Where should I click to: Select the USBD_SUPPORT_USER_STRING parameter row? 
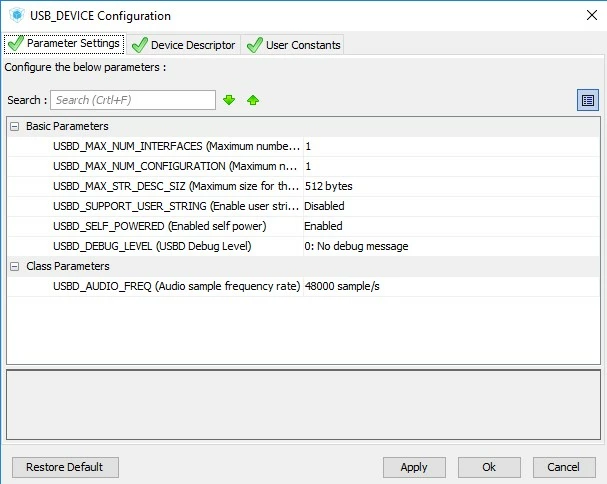click(304, 206)
